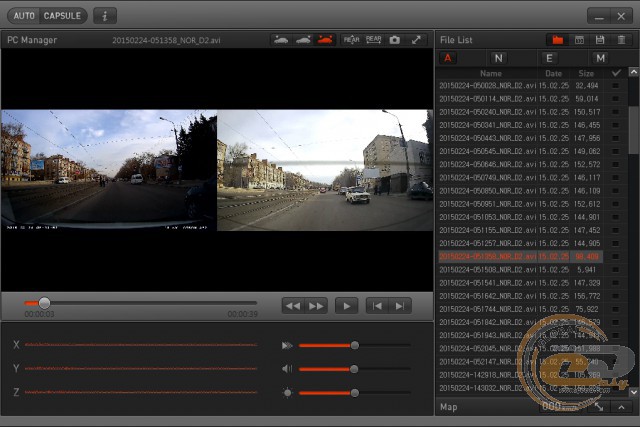
Task: Click file list scrollbar up arrow
Action: 633,72
